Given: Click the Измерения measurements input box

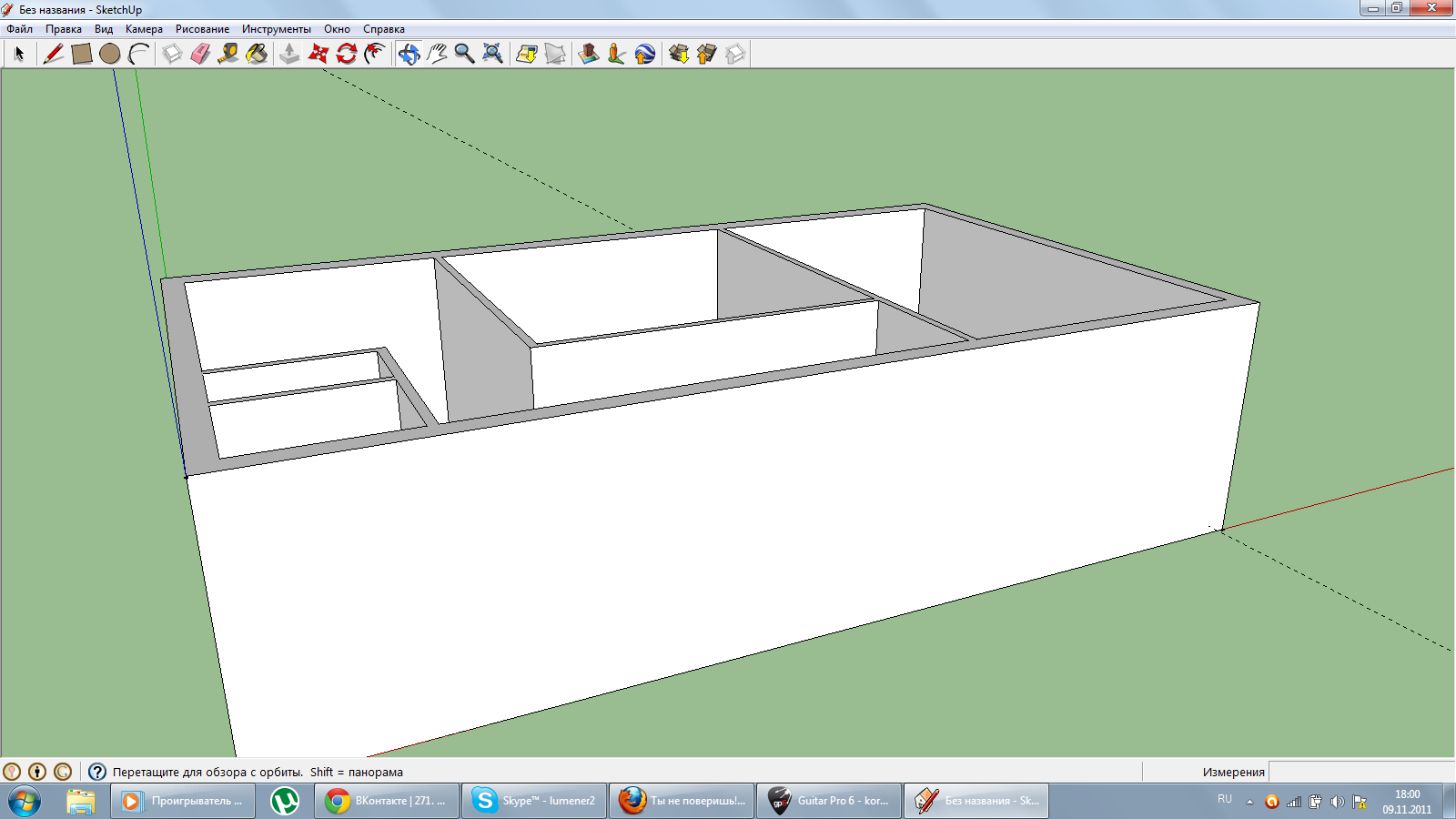Looking at the screenshot, I should (x=1361, y=772).
